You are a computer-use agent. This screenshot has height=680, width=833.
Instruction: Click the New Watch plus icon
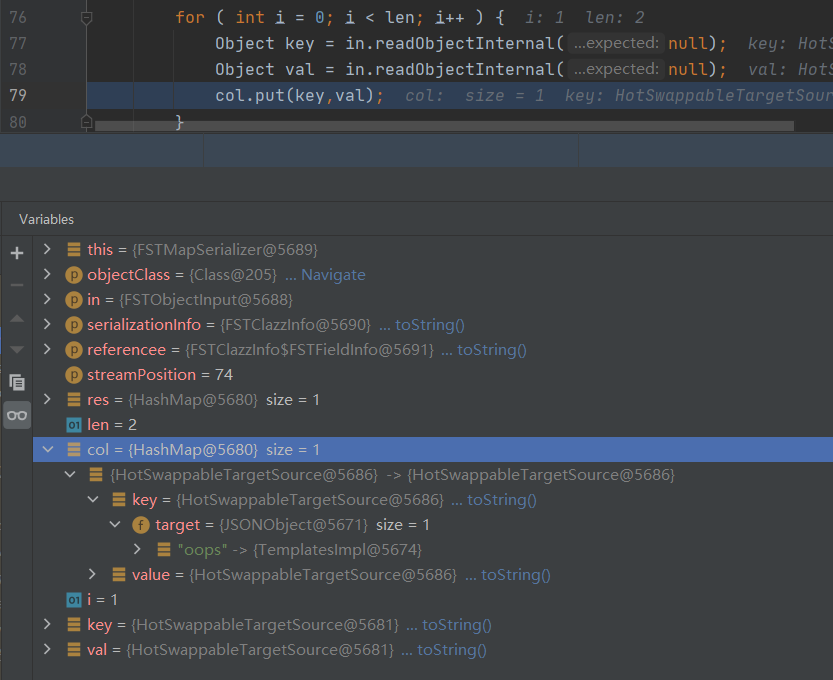(16, 253)
